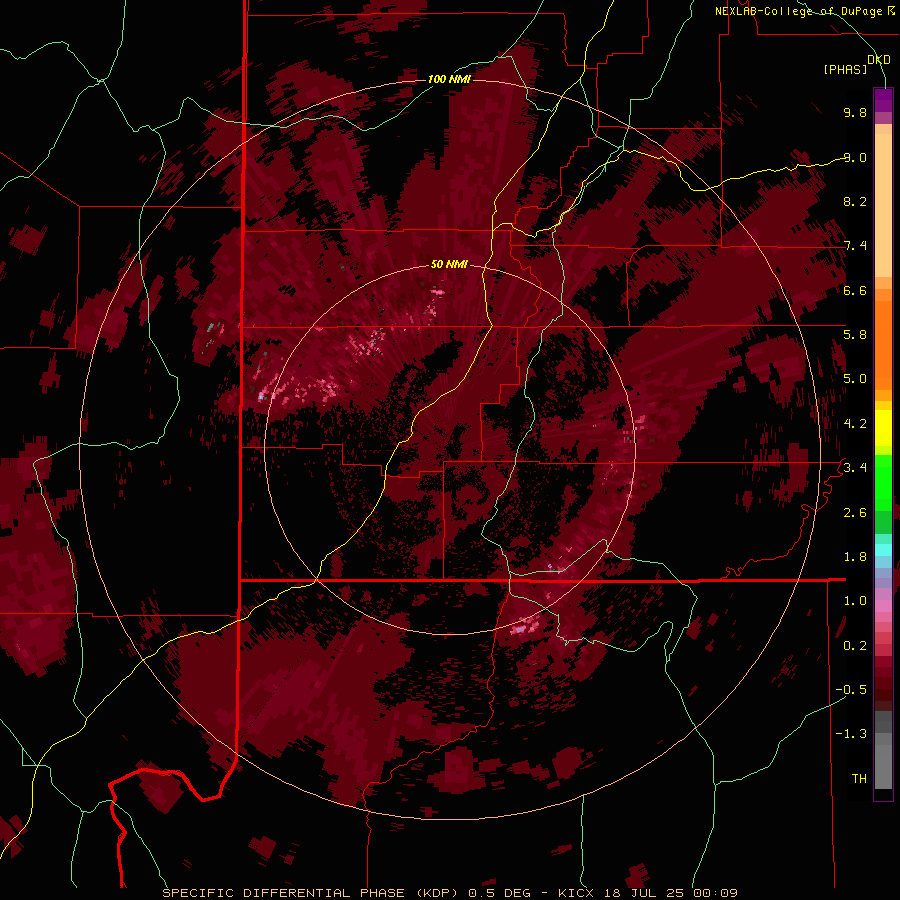Click the SPECIFIC DIFFERENTIAL PHASE (KDP) caption

point(310,893)
